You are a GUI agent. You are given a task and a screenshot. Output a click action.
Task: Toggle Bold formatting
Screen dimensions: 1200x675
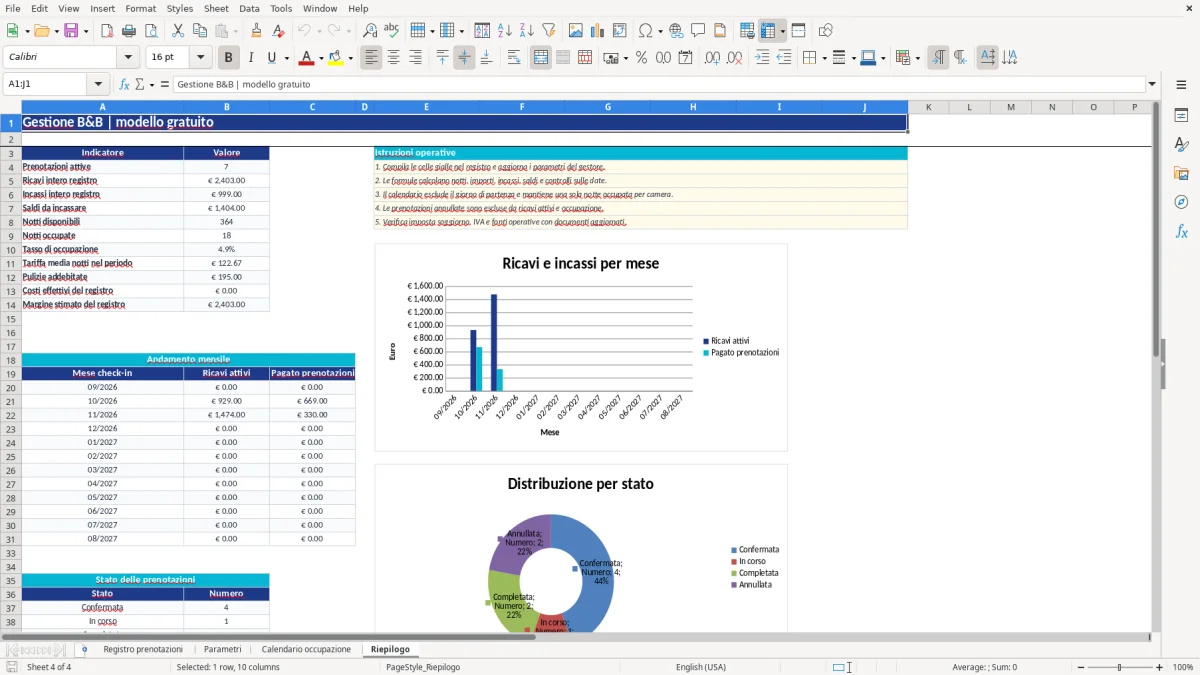tap(228, 57)
